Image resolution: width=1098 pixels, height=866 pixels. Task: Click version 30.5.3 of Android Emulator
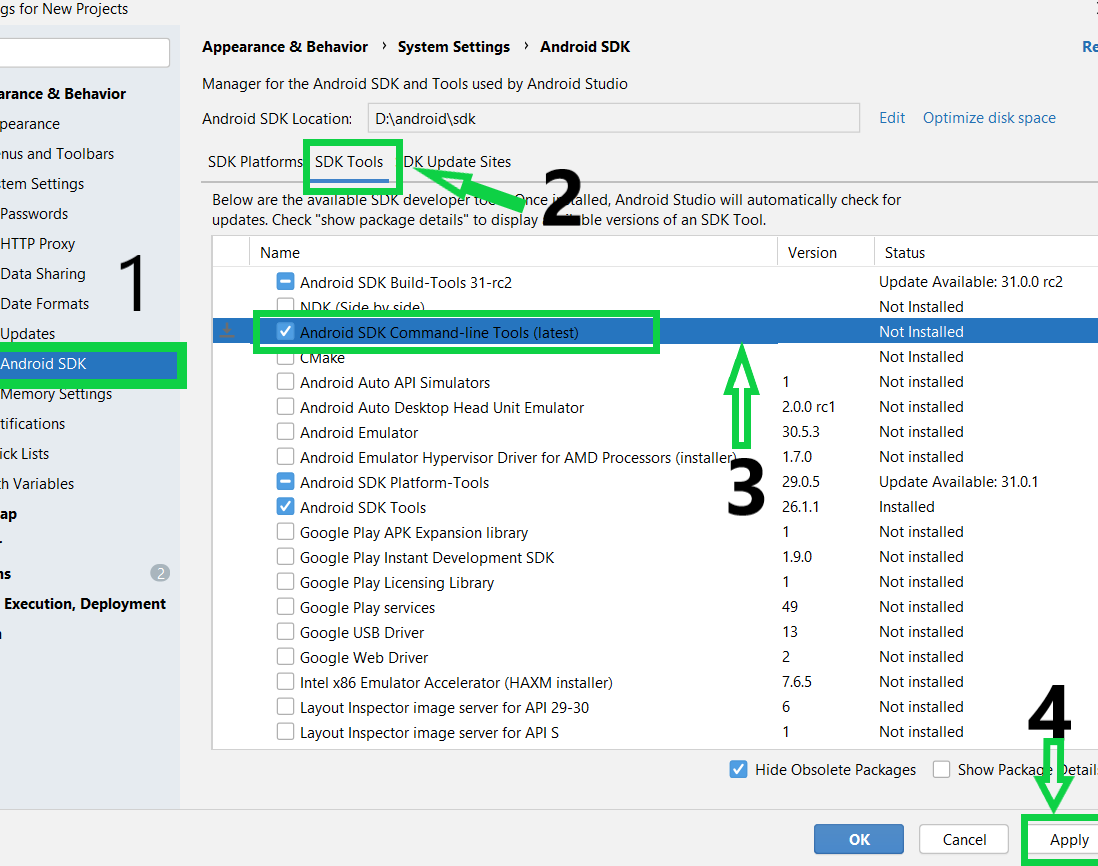click(800, 432)
